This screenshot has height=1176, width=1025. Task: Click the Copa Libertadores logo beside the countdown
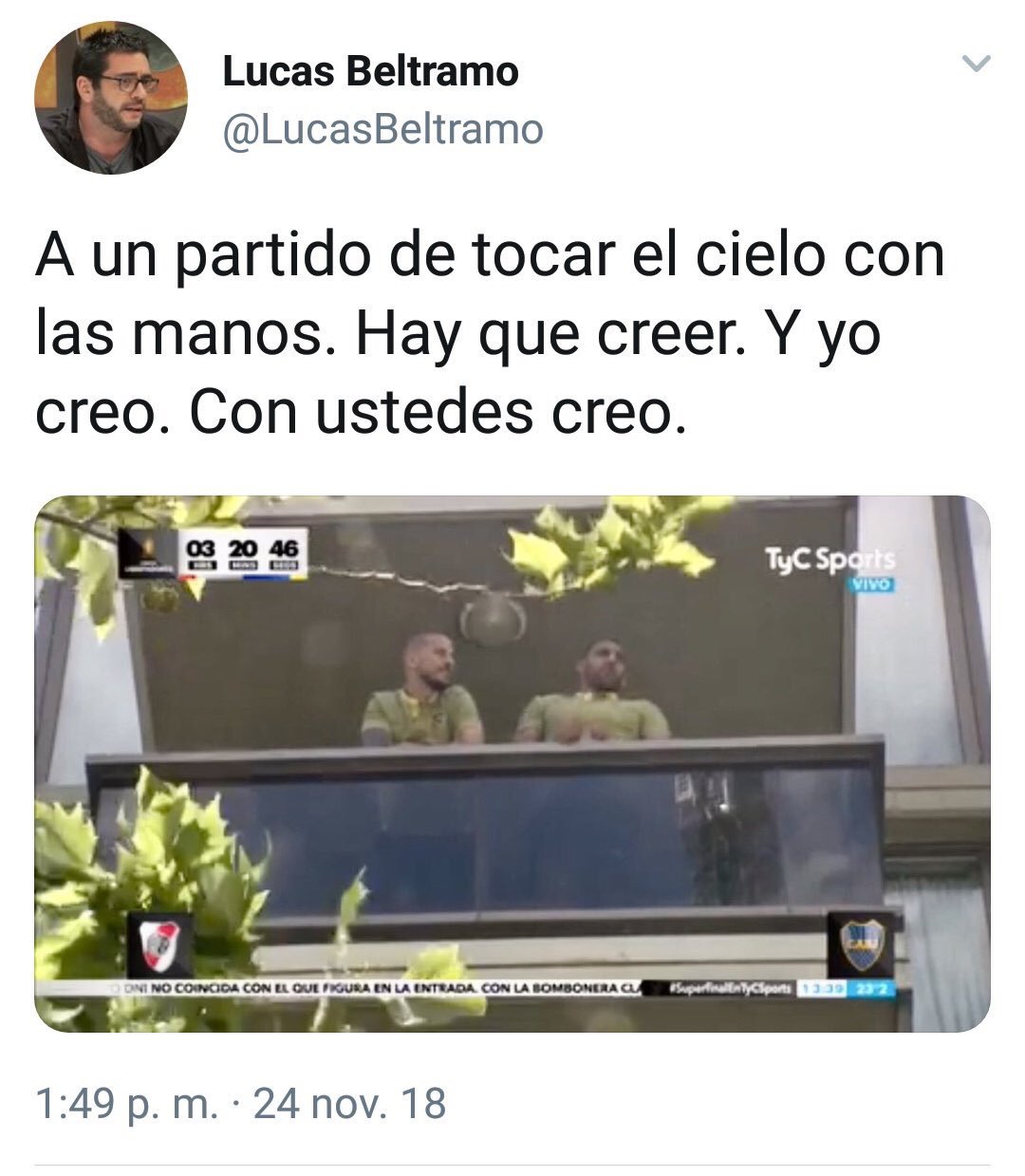(149, 553)
